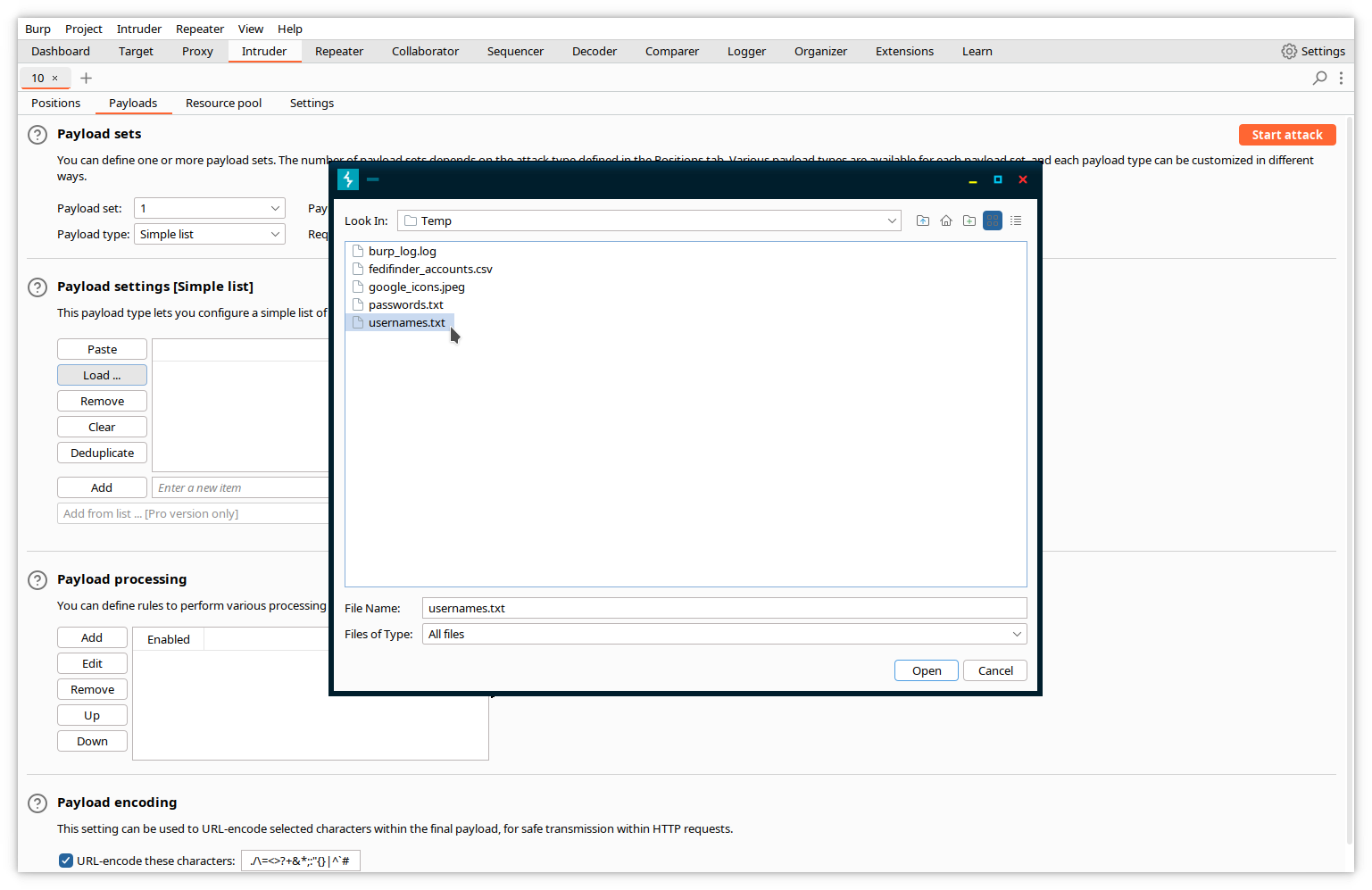
Task: Navigate up one folder level
Action: 922,220
